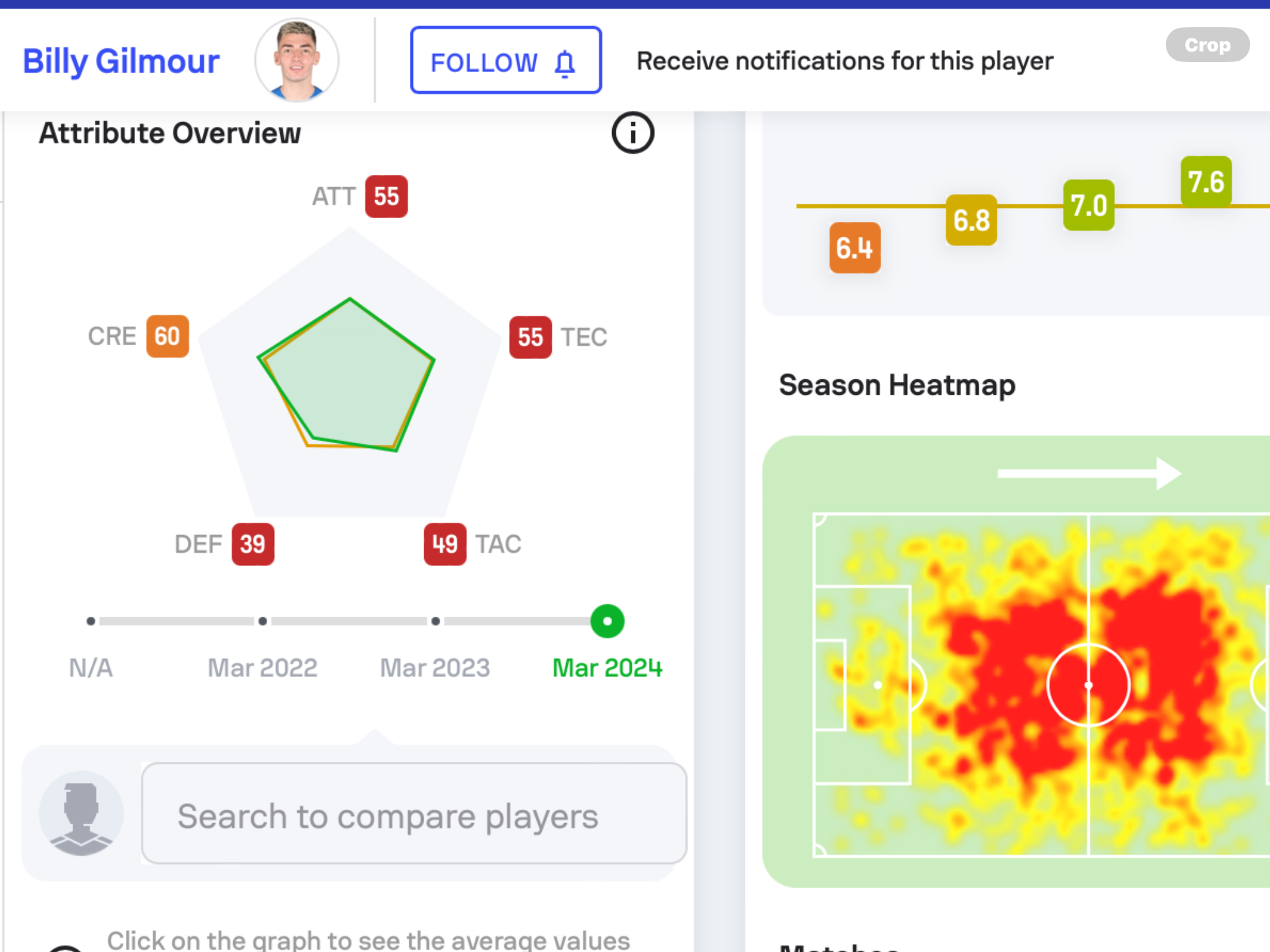Select the Mar 2022 timeline point

tap(263, 621)
